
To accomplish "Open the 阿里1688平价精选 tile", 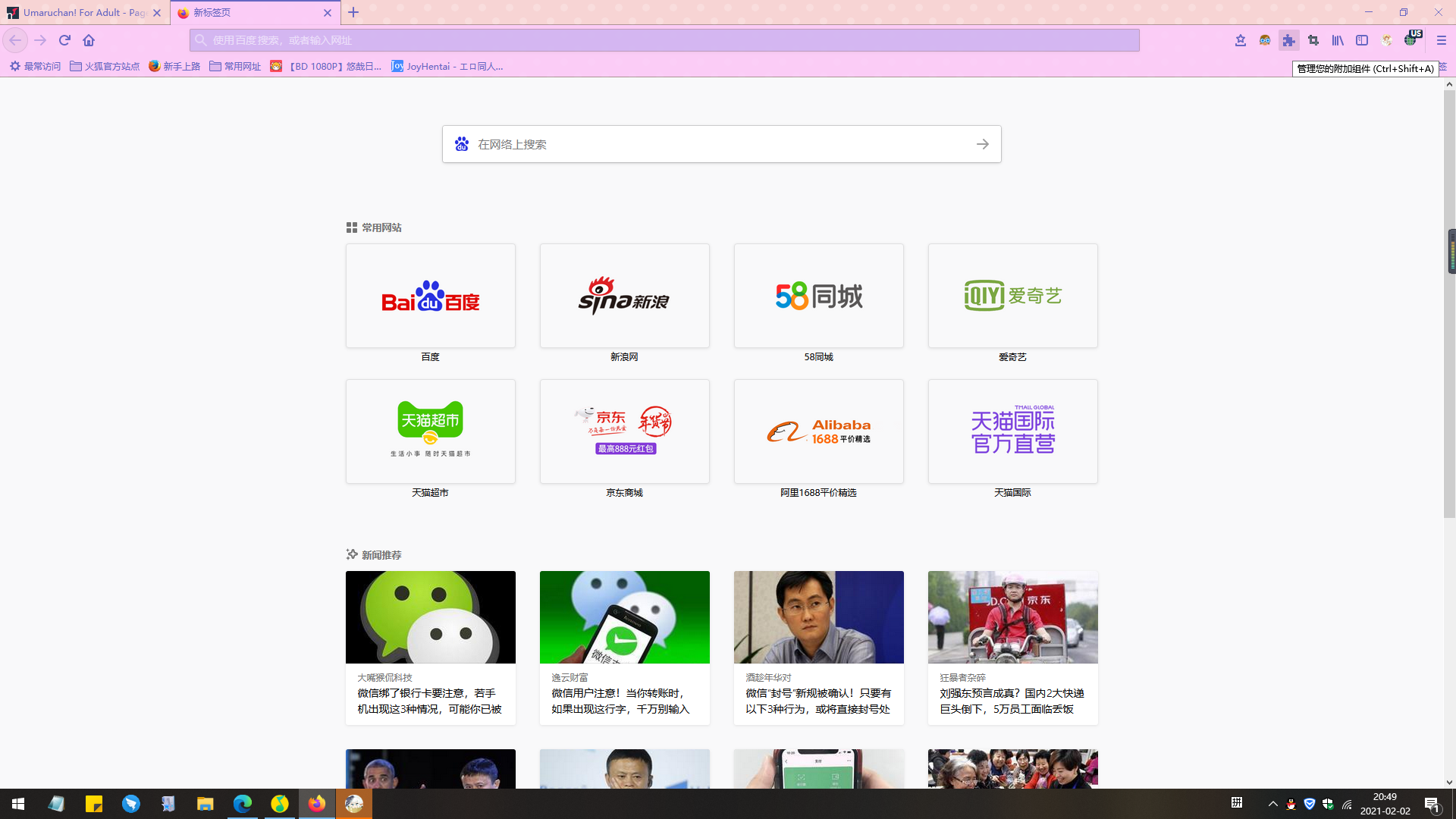I will click(819, 431).
